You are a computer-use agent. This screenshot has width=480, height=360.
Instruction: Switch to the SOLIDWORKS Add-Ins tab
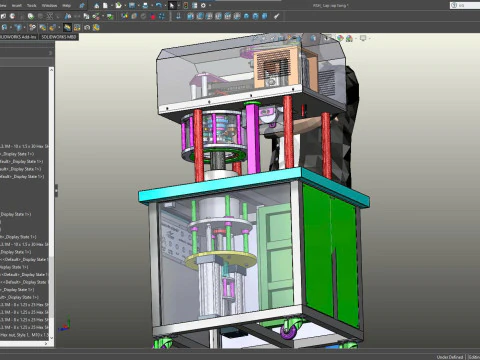pos(18,37)
